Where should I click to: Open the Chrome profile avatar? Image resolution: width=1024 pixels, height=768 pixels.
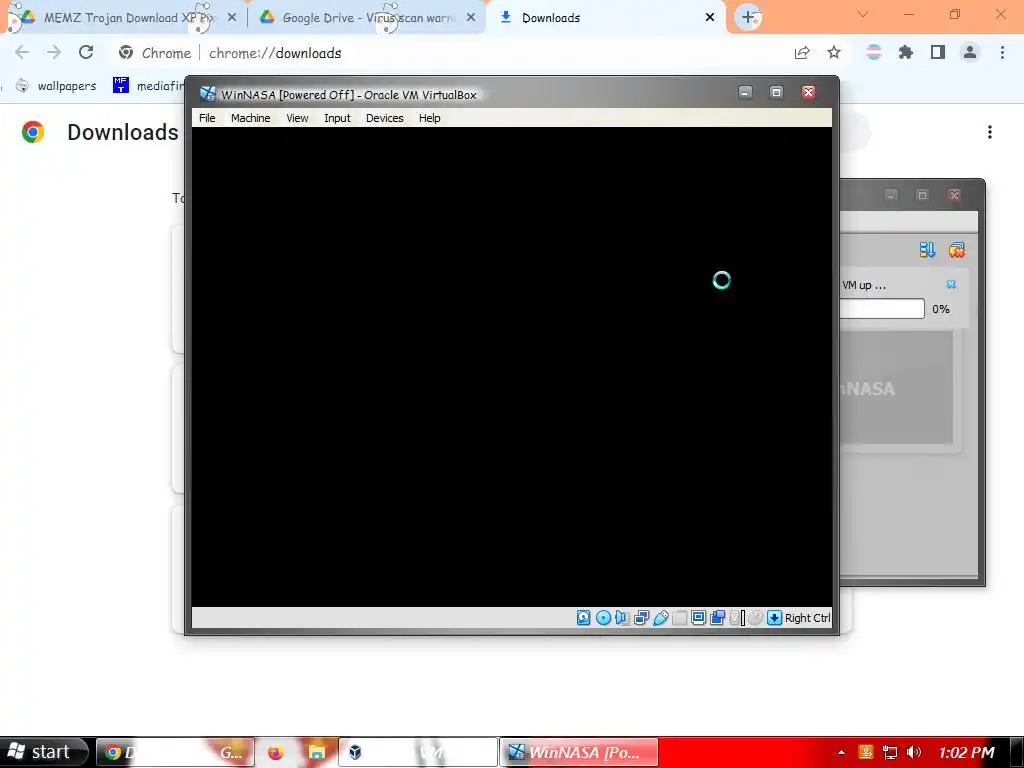(x=970, y=52)
